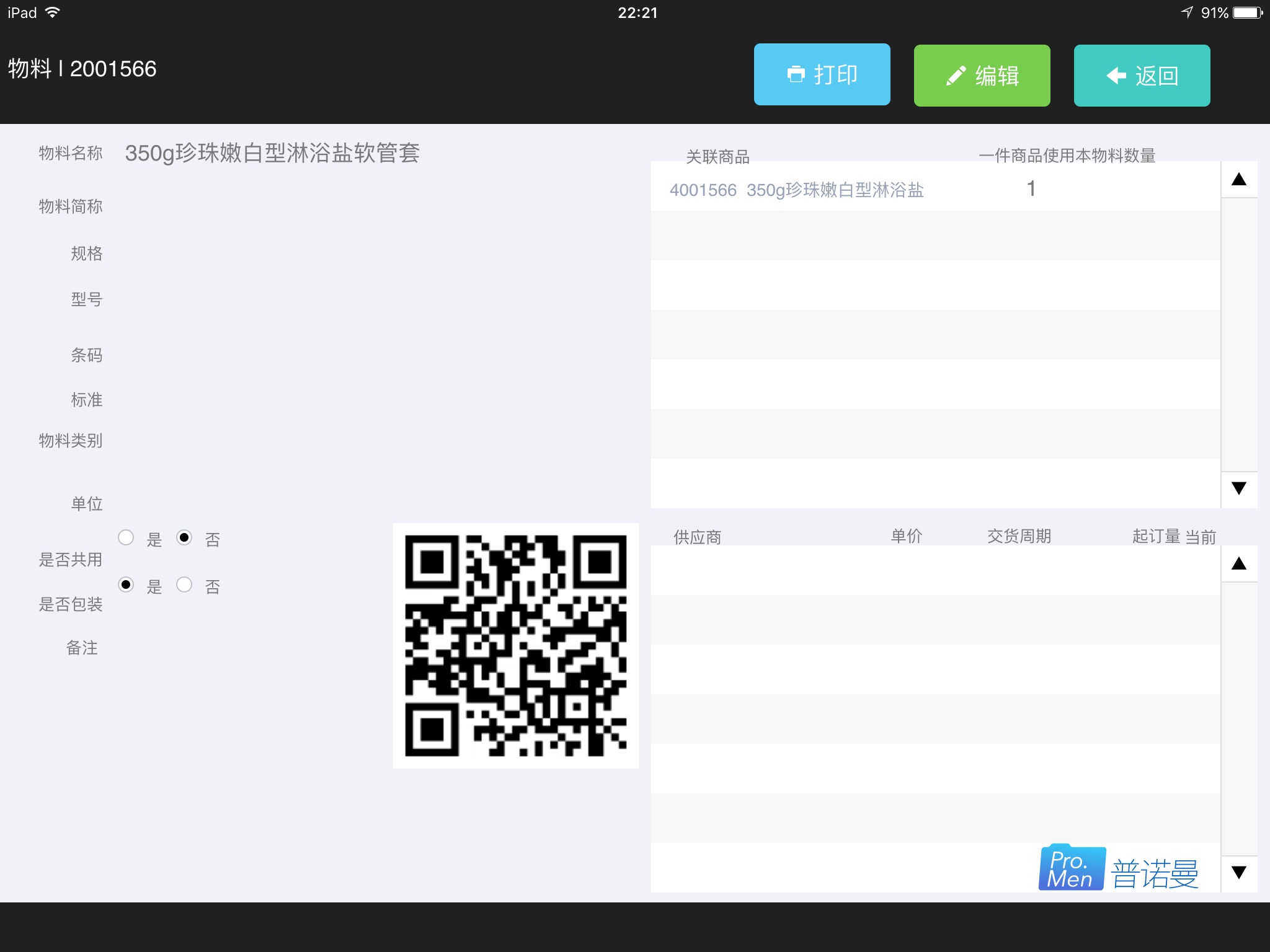Tap the ProMen 普诺曼 logo
Viewport: 1270px width, 952px height.
1119,868
